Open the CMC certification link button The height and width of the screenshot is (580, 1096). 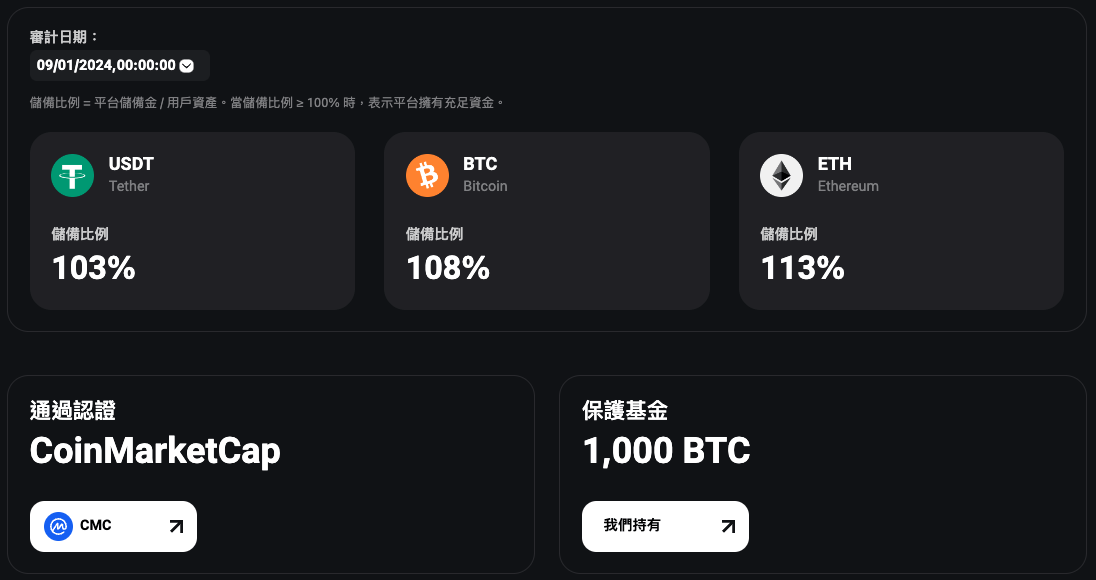tap(113, 526)
